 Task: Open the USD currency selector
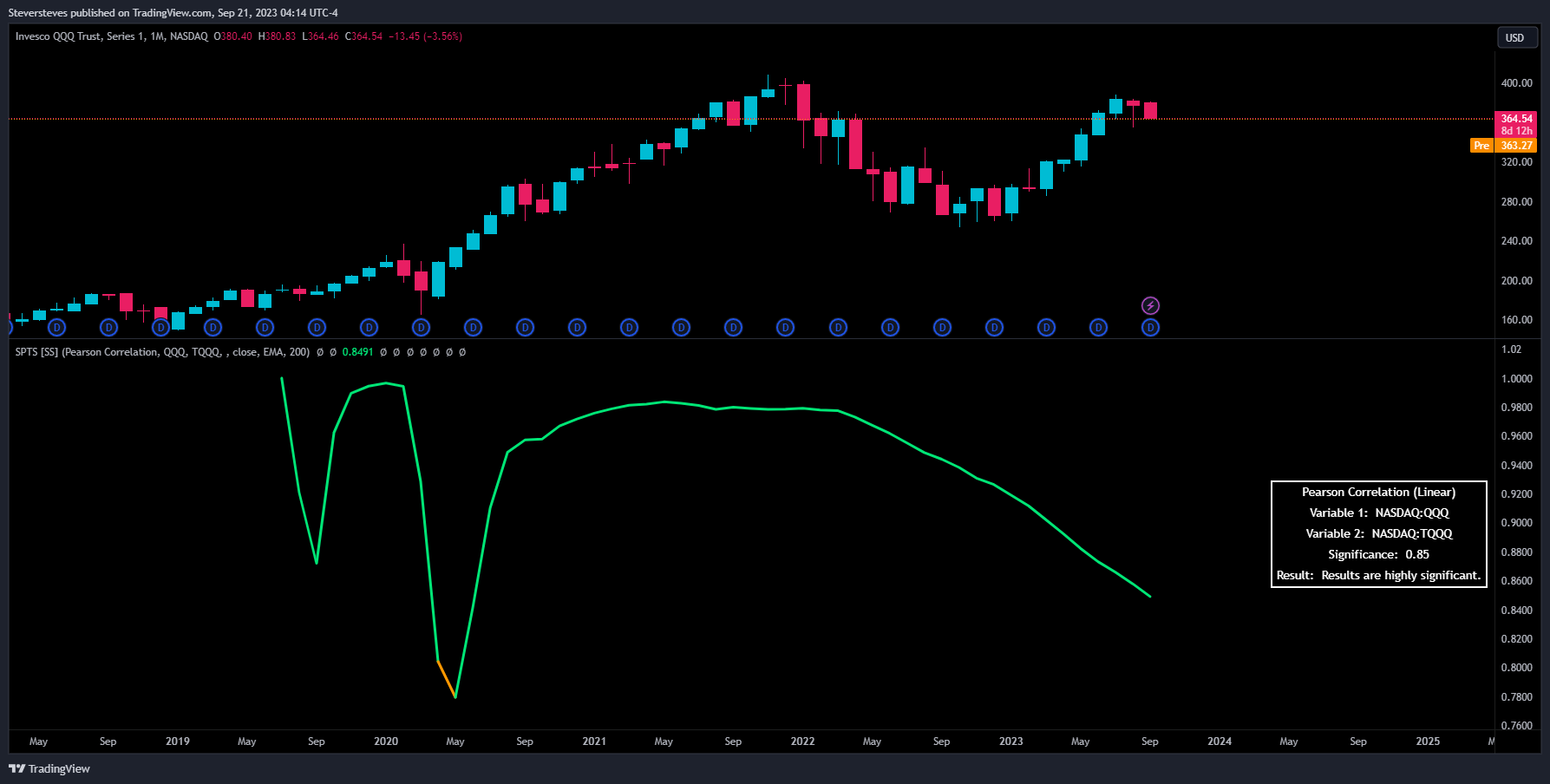coord(1517,37)
